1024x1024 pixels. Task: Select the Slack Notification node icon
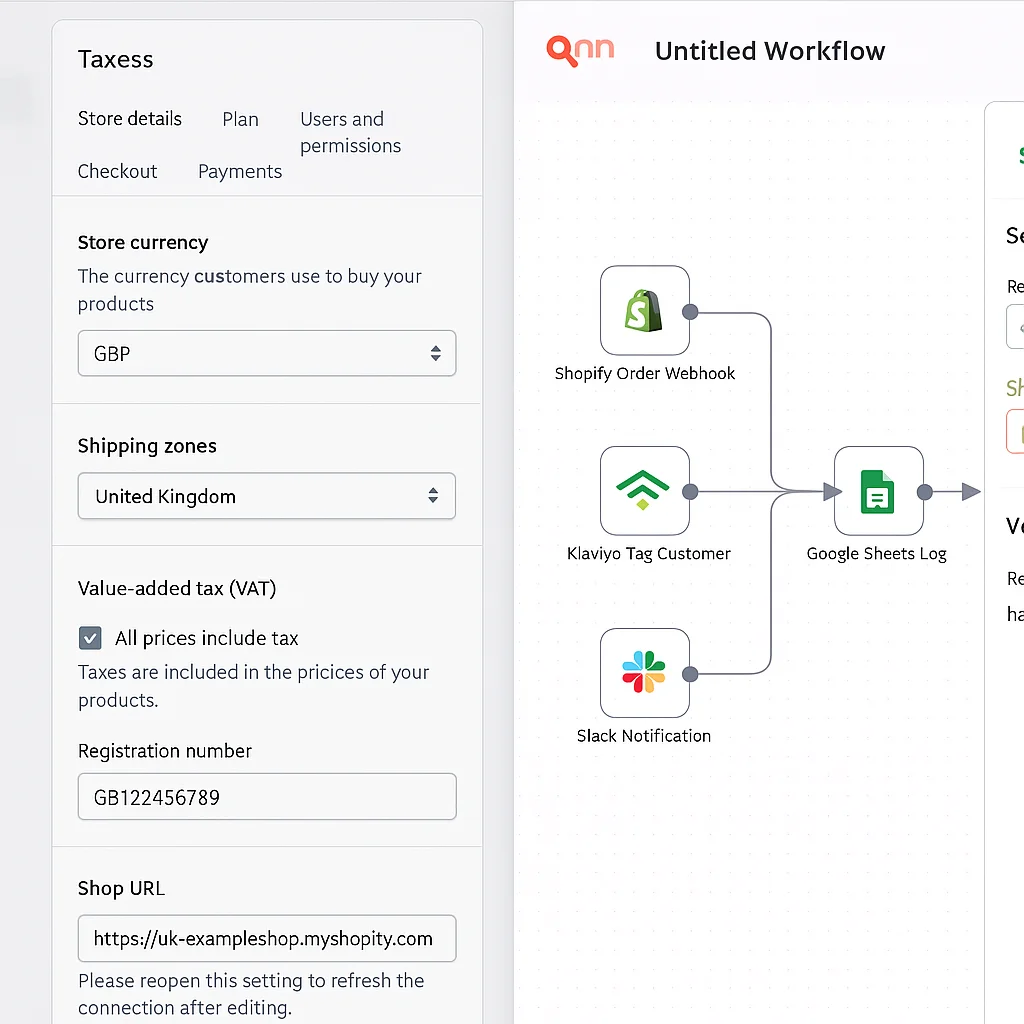click(x=645, y=673)
